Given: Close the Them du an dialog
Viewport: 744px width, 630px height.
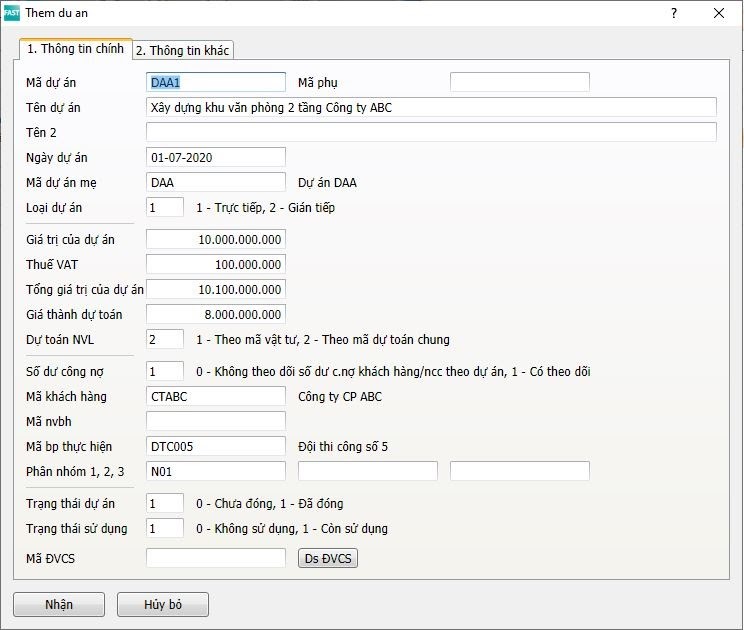Looking at the screenshot, I should tap(719, 13).
